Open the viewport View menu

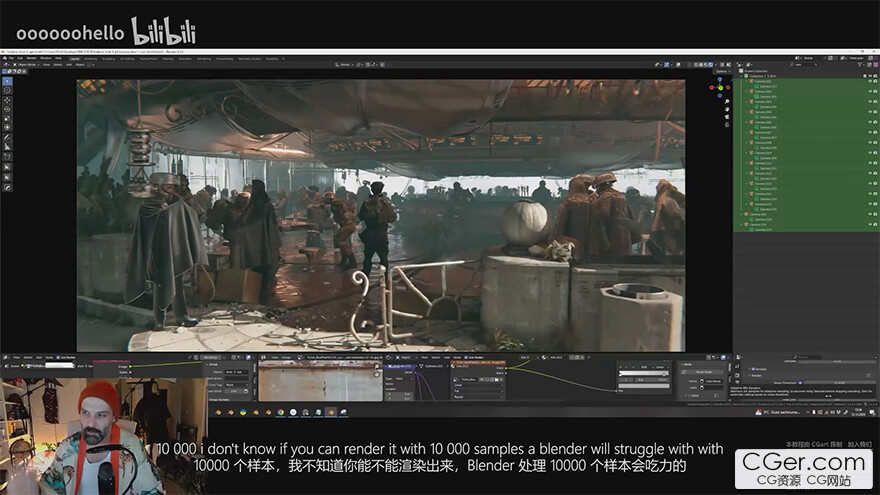click(47, 65)
